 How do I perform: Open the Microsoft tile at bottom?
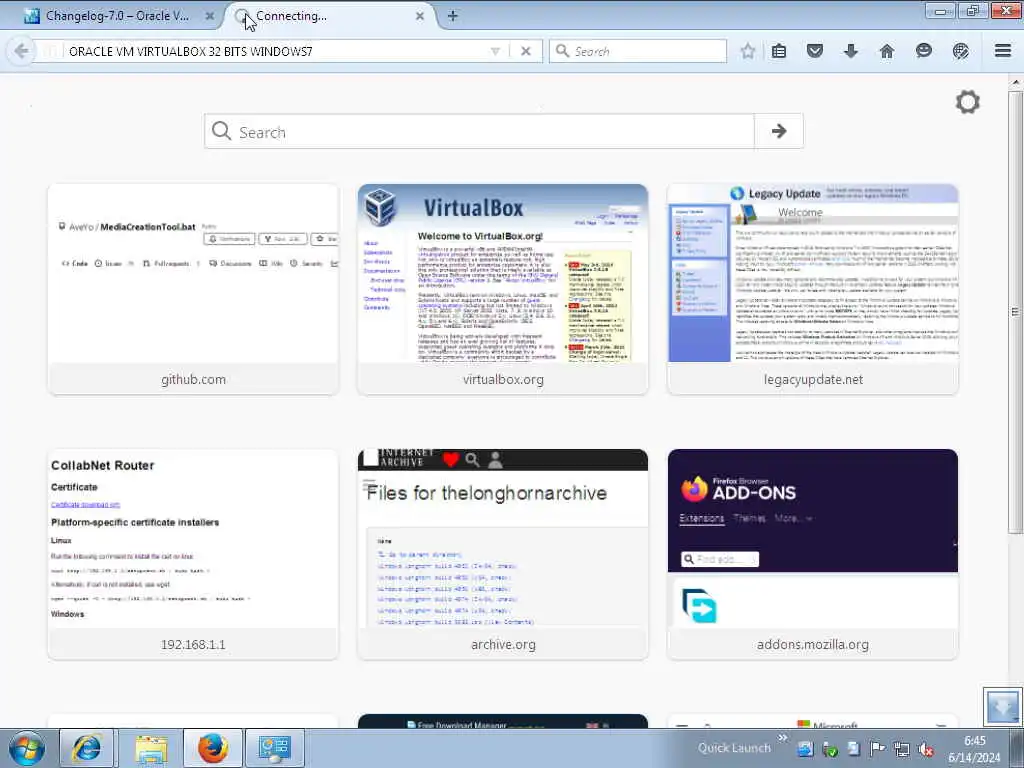click(x=813, y=722)
